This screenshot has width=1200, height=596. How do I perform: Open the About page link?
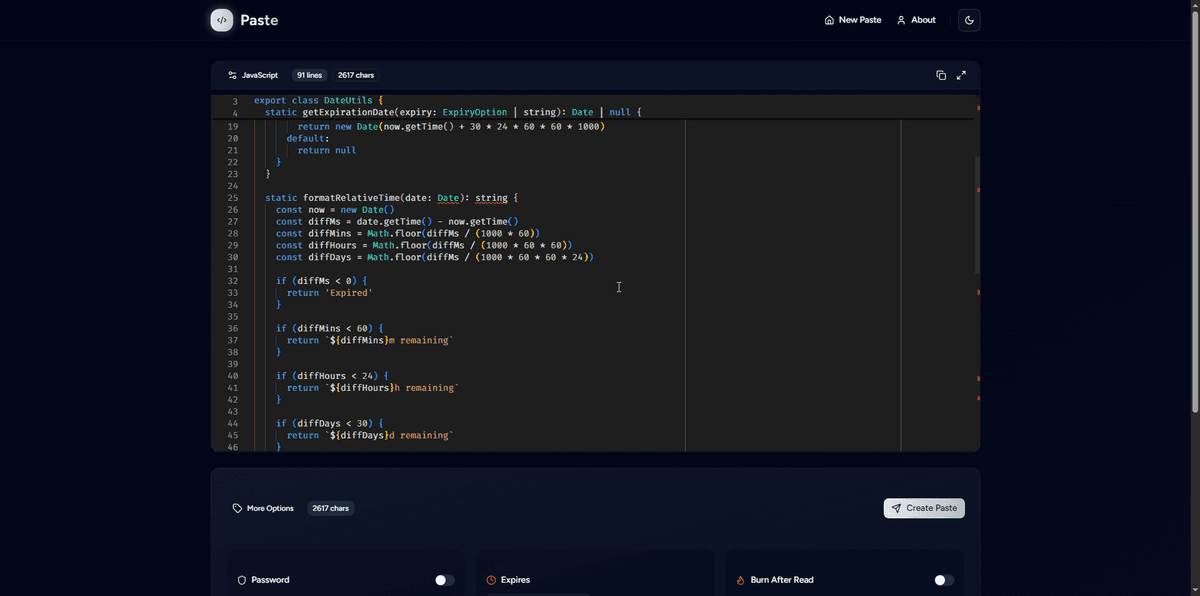point(916,20)
